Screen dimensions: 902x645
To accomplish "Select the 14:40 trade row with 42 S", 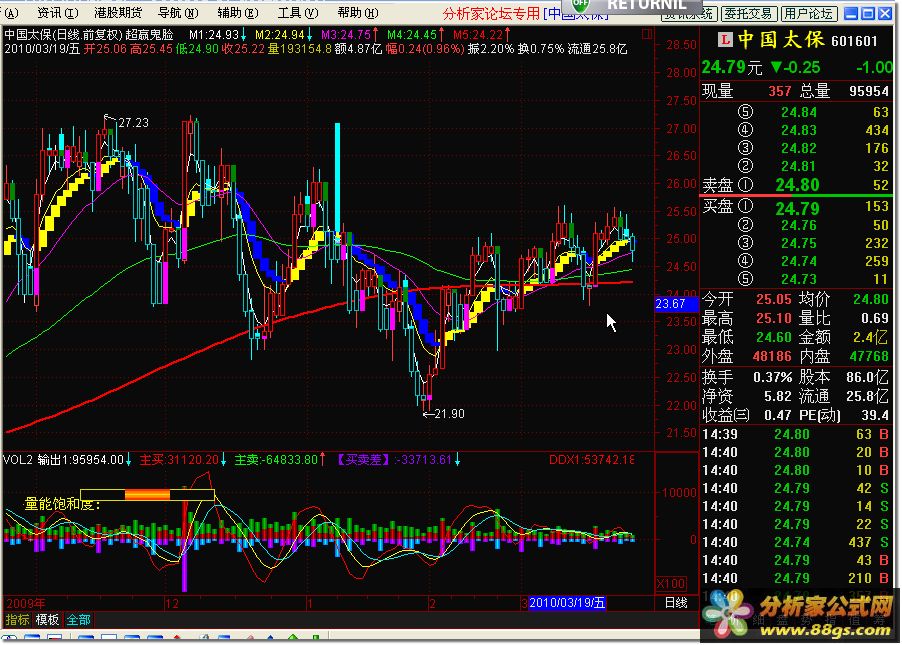I will 795,488.
